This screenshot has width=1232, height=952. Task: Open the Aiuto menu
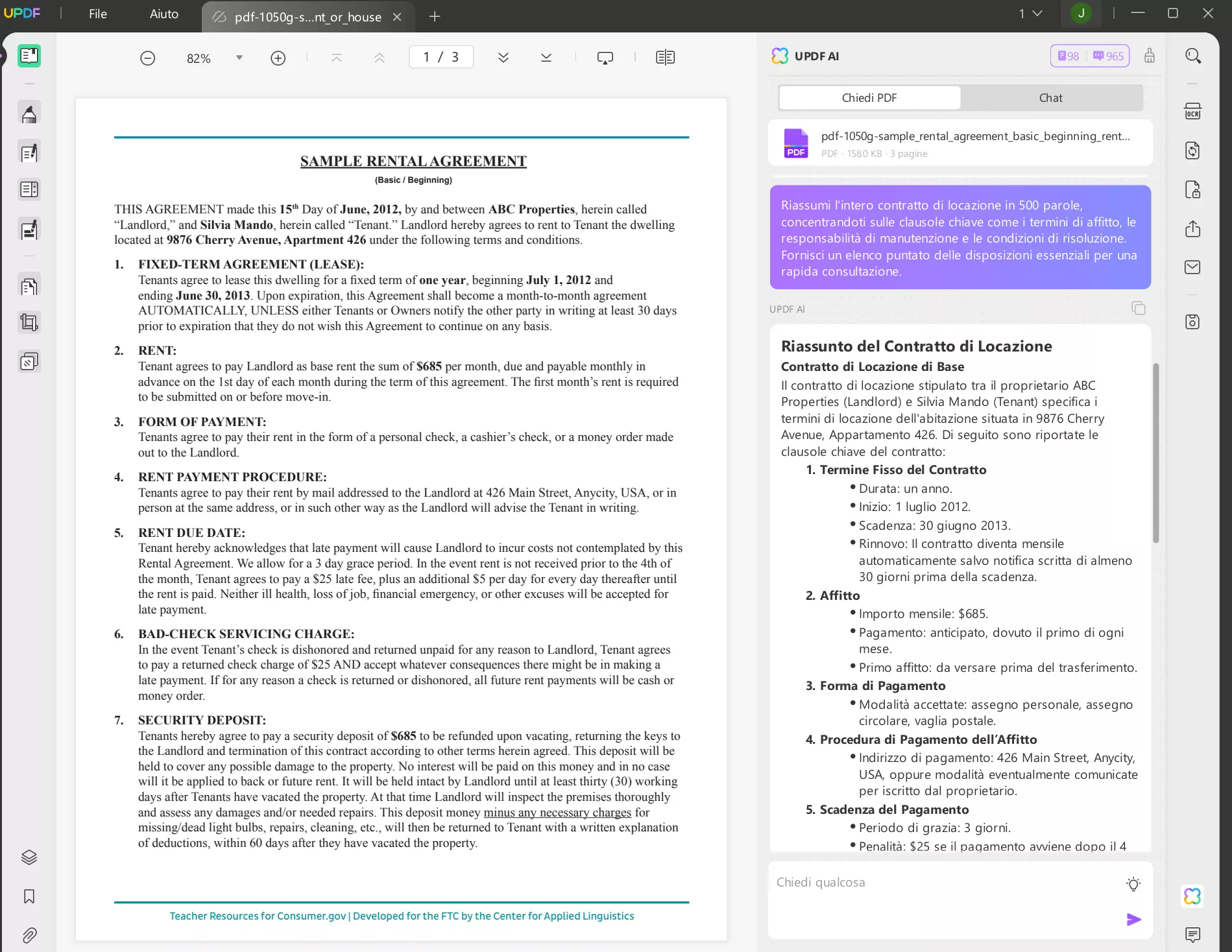tap(164, 14)
